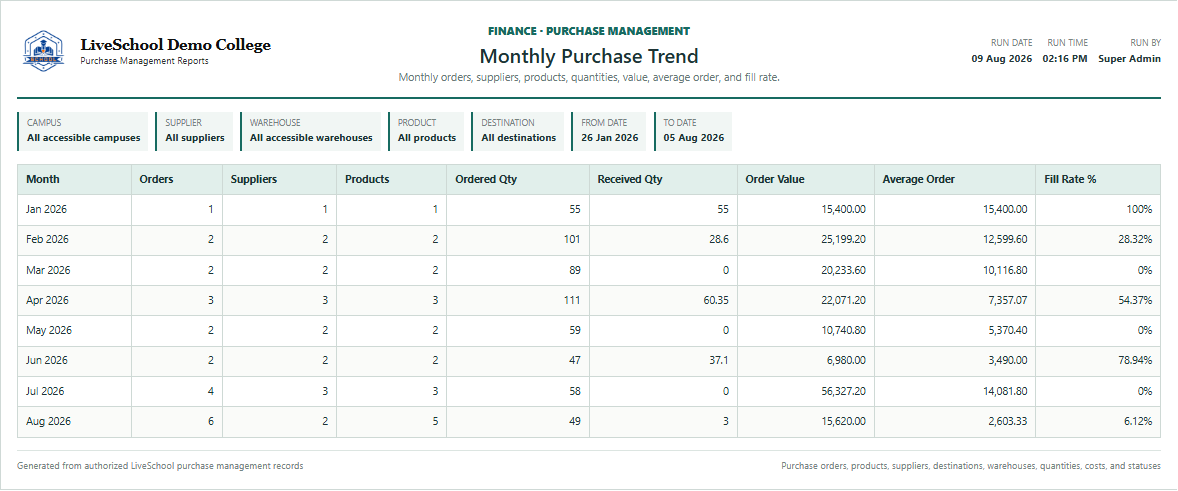Select the Feb 2026 month cell

74,240
